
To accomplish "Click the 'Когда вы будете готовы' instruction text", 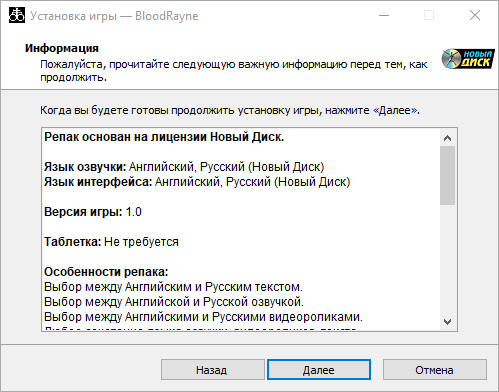I will tap(230, 110).
